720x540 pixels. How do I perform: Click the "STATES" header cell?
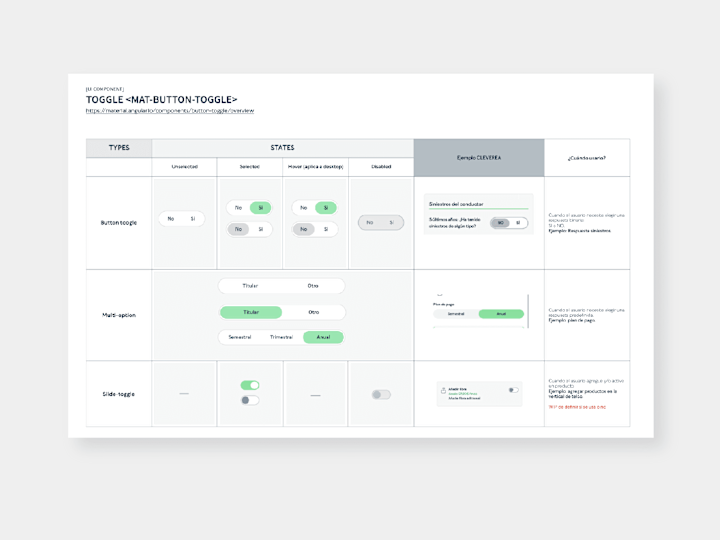pos(282,148)
